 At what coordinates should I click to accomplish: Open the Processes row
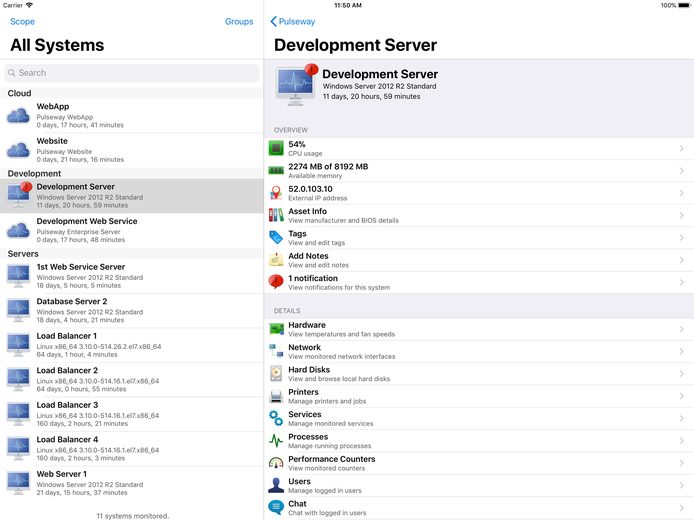pos(479,441)
